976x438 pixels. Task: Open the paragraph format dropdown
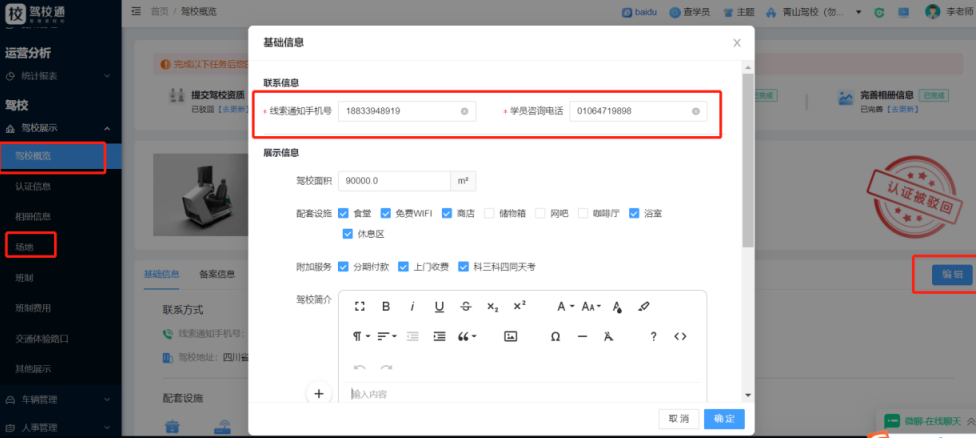[x=362, y=336]
